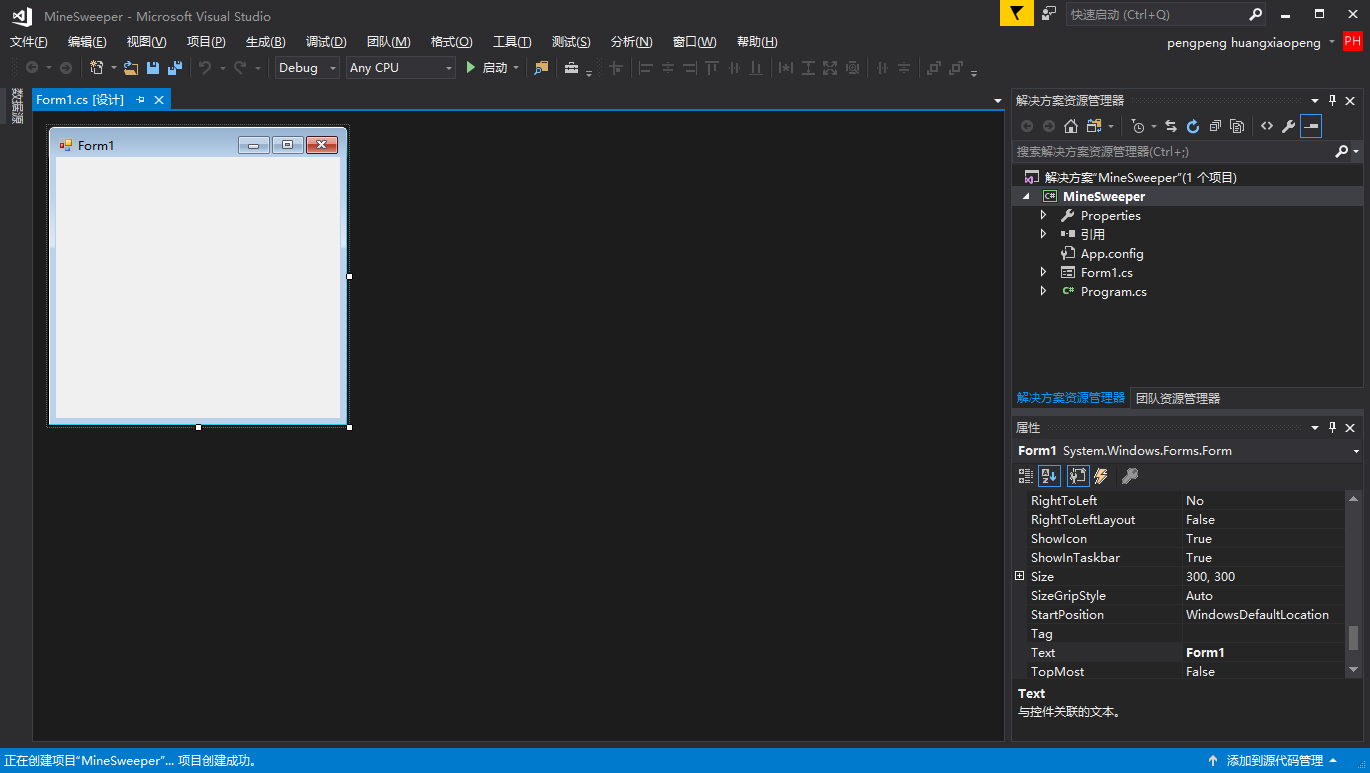Open the Form1 object selector dropdown in the Properties panel
The height and width of the screenshot is (773, 1370).
[x=1355, y=451]
